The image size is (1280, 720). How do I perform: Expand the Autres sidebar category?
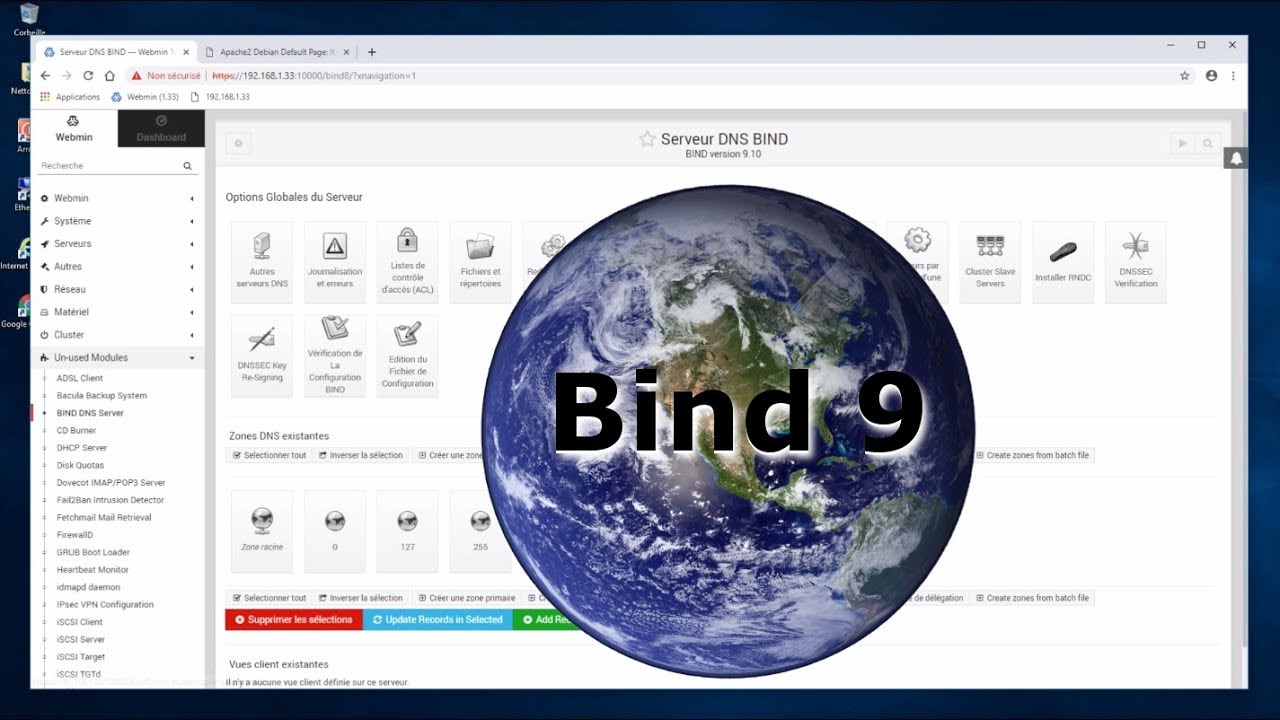point(118,267)
